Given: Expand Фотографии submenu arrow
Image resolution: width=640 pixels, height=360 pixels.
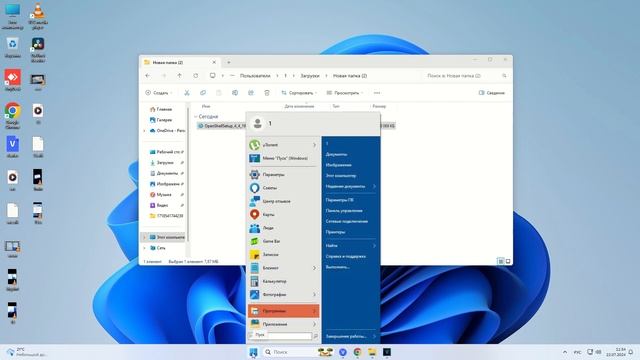Looking at the screenshot, I should point(314,295).
